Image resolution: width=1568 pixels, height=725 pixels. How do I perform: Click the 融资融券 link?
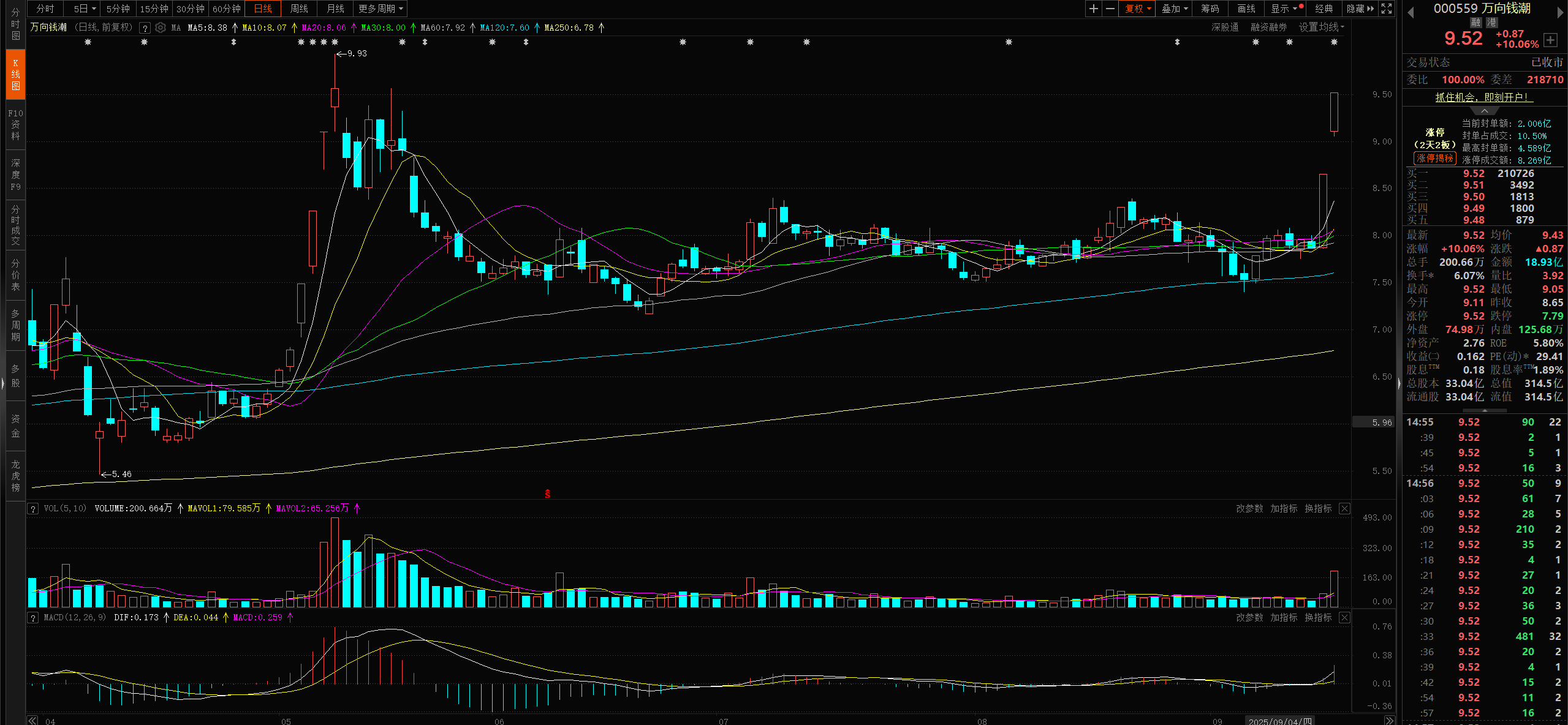(1268, 28)
